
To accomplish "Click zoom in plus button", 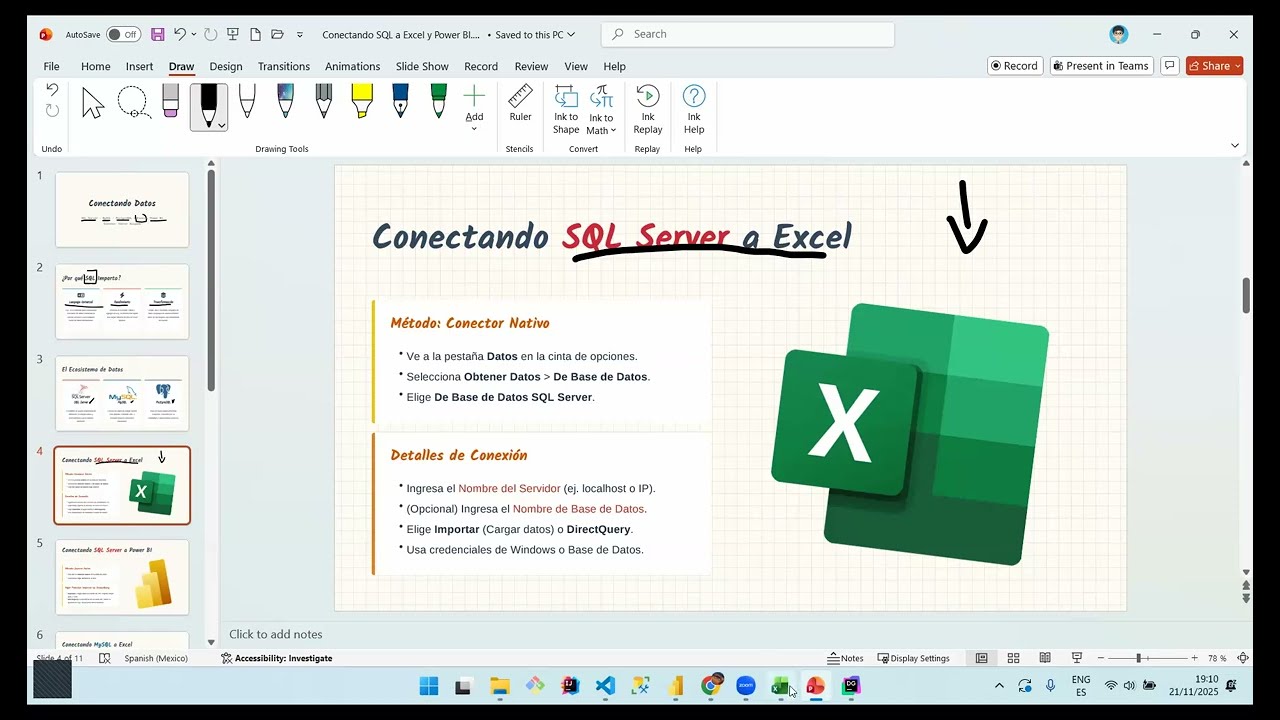I will (1195, 658).
